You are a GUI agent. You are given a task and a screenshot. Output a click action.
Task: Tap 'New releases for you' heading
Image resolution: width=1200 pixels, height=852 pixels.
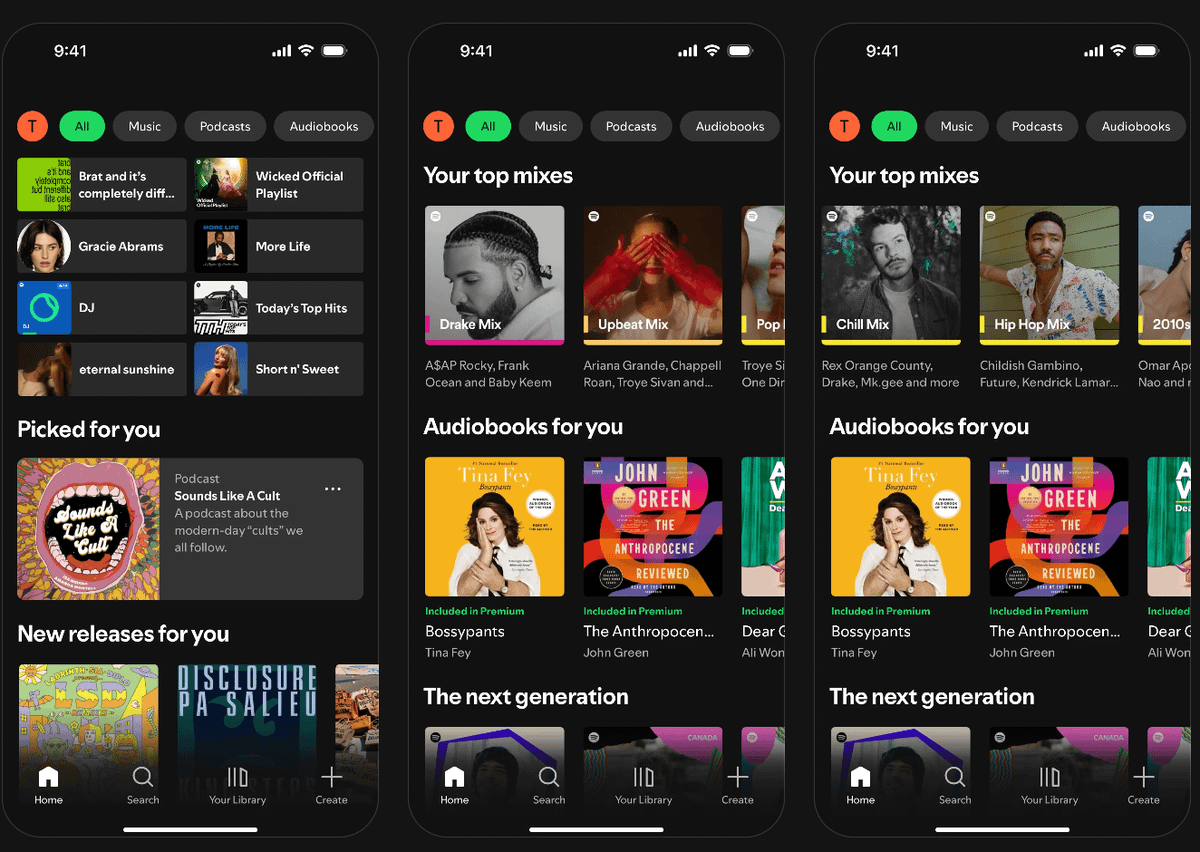click(x=123, y=634)
